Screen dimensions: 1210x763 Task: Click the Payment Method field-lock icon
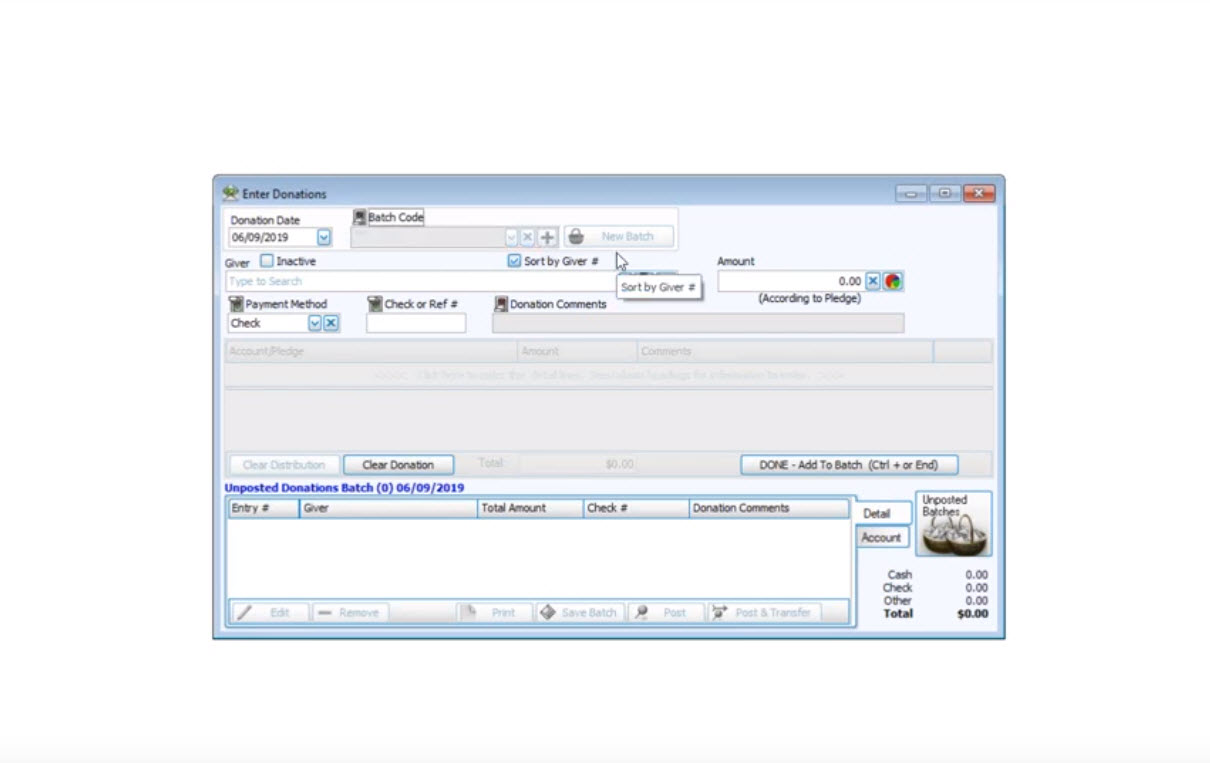pos(237,304)
